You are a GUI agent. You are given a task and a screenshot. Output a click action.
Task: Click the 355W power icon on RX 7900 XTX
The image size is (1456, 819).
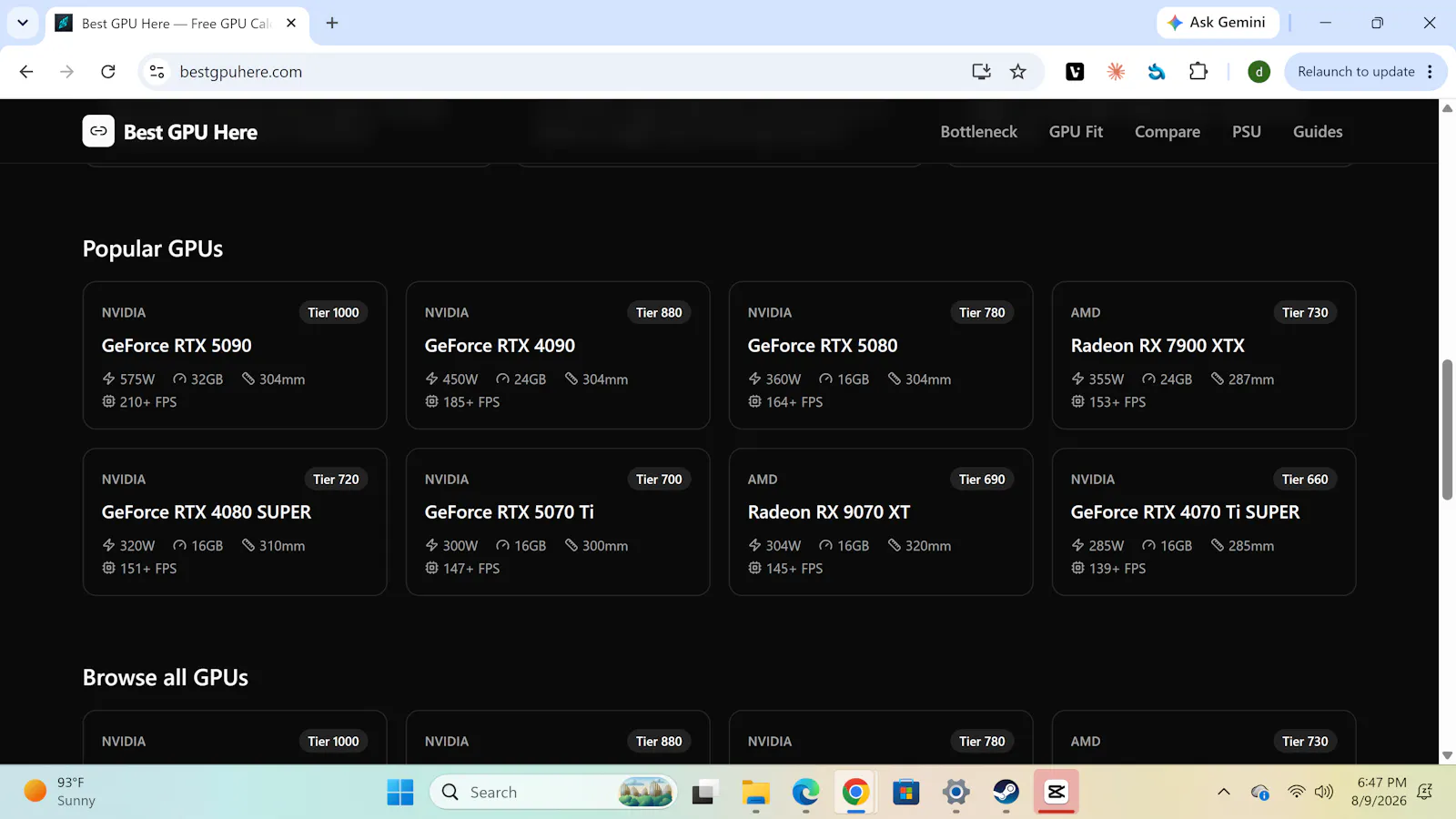[x=1078, y=379]
